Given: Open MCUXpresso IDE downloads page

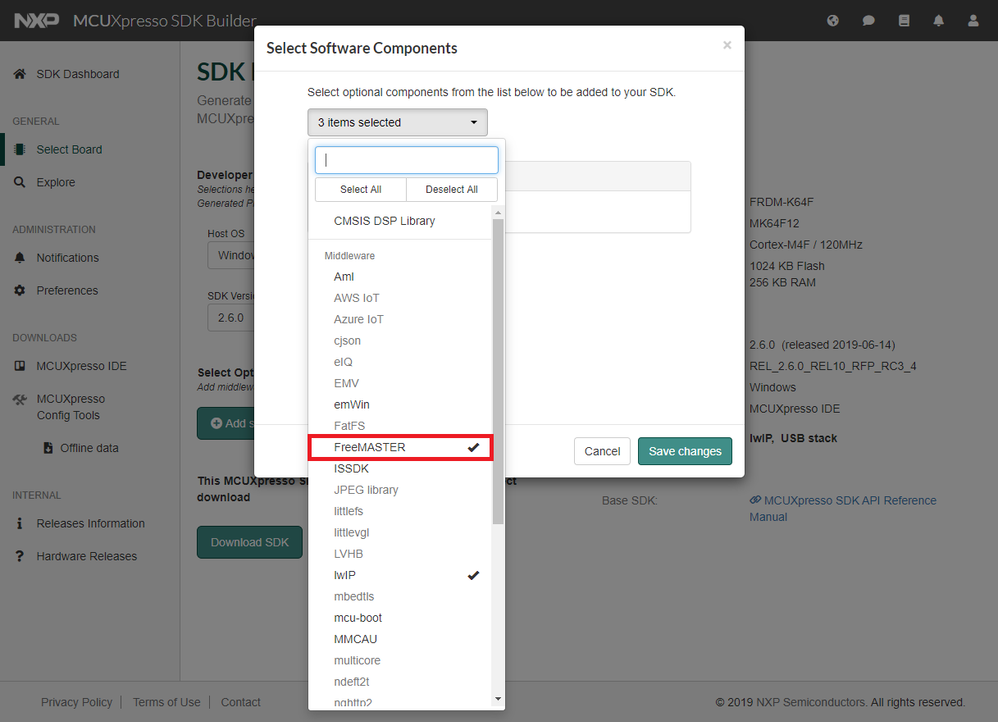Looking at the screenshot, I should 81,366.
